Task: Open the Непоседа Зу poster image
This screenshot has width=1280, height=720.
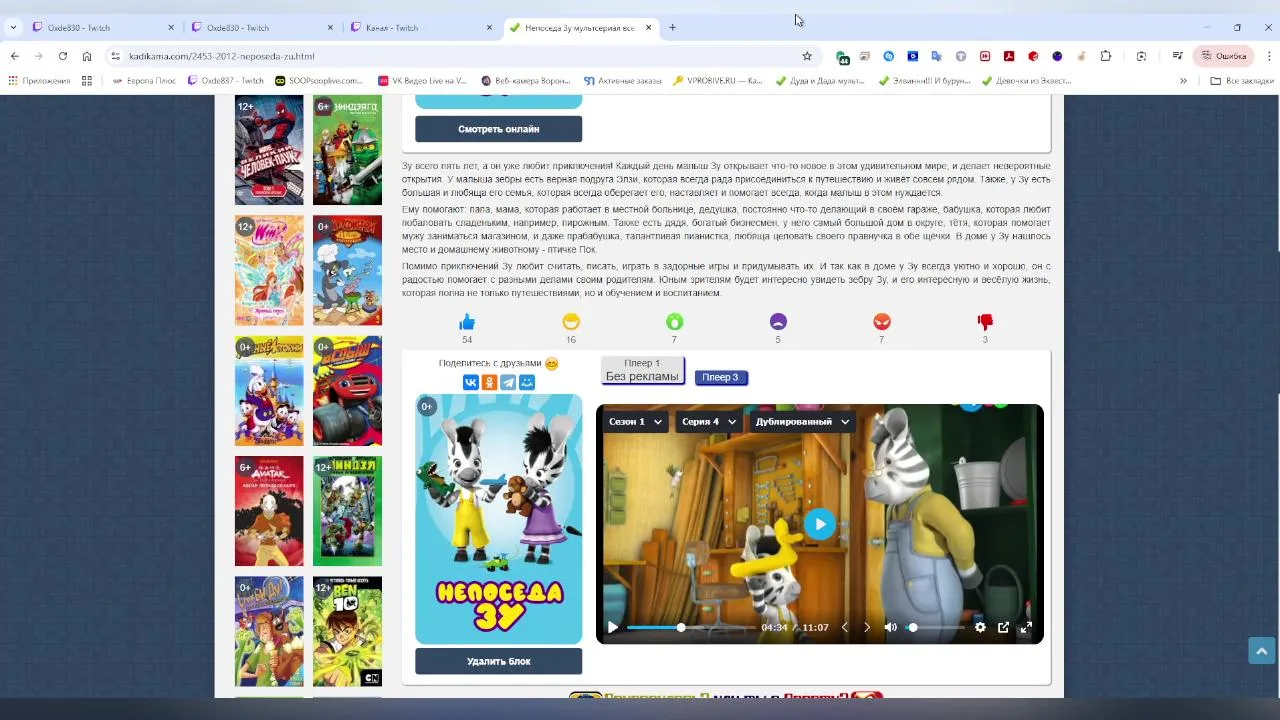Action: click(x=498, y=519)
